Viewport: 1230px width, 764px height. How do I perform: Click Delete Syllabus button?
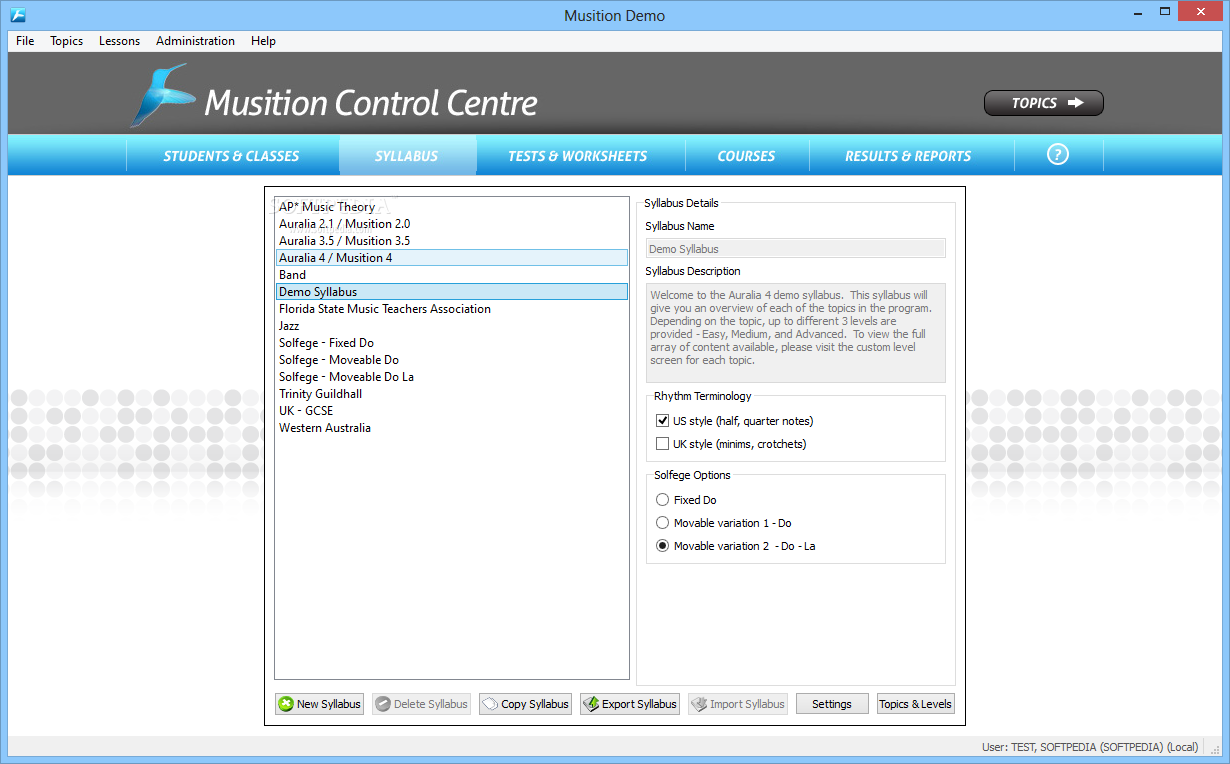click(421, 704)
